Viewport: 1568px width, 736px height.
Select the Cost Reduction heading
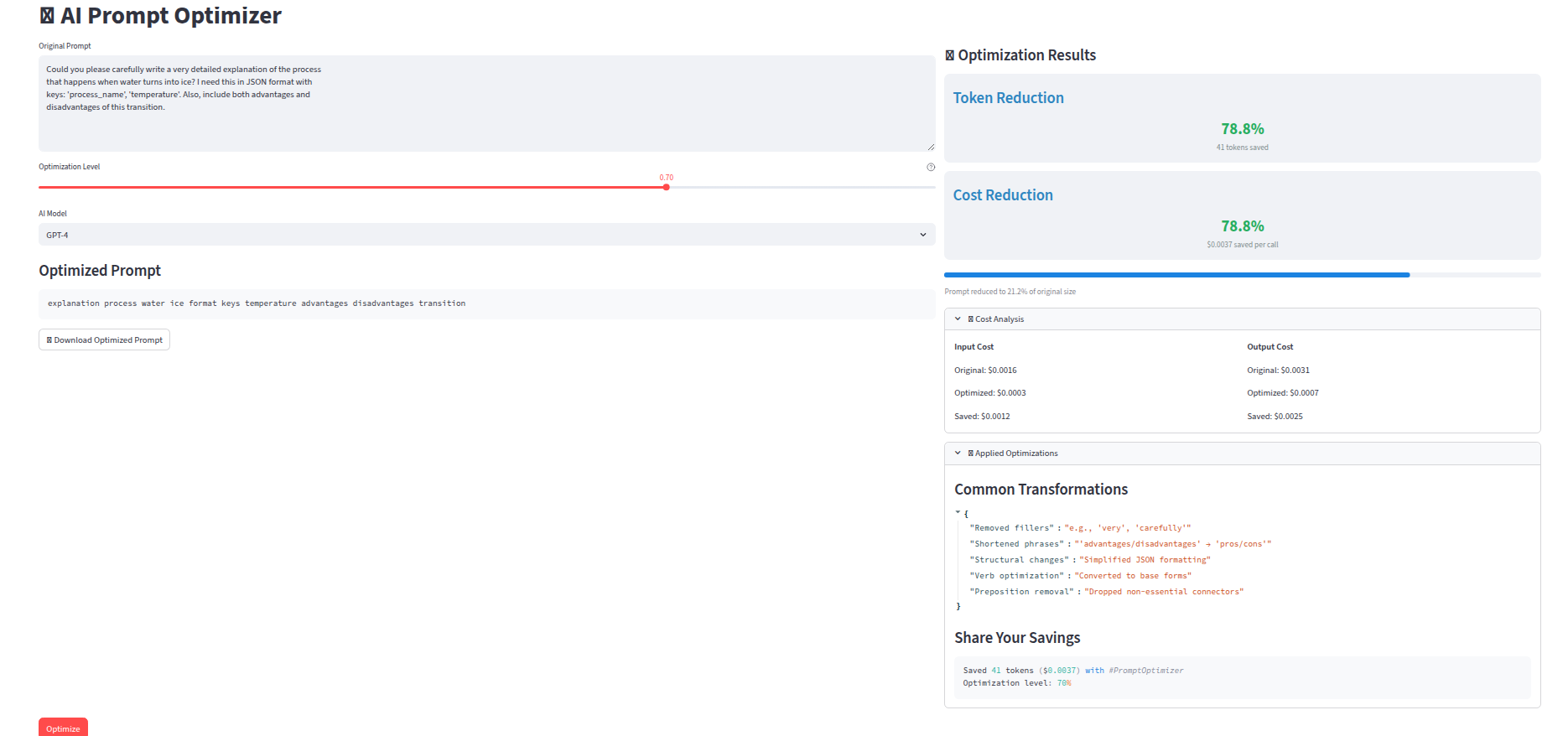[x=1003, y=195]
